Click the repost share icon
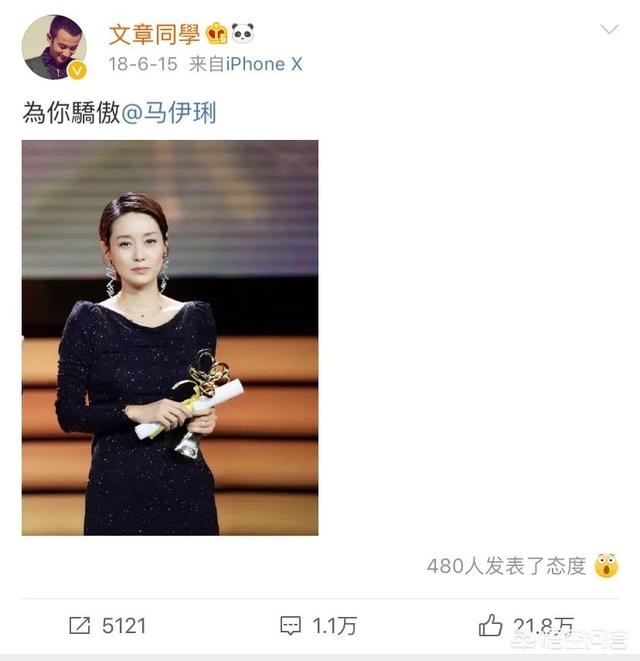 pyautogui.click(x=80, y=625)
